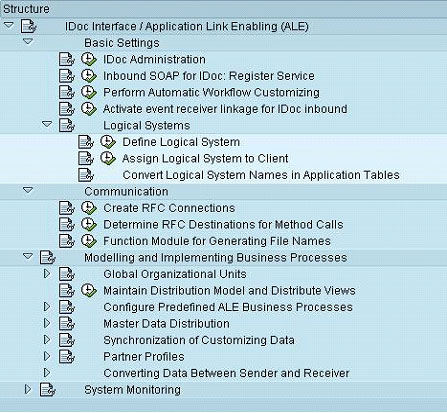The image size is (447, 413).
Task: Click execute icon for Assign Logical System to Client
Action: click(108, 158)
